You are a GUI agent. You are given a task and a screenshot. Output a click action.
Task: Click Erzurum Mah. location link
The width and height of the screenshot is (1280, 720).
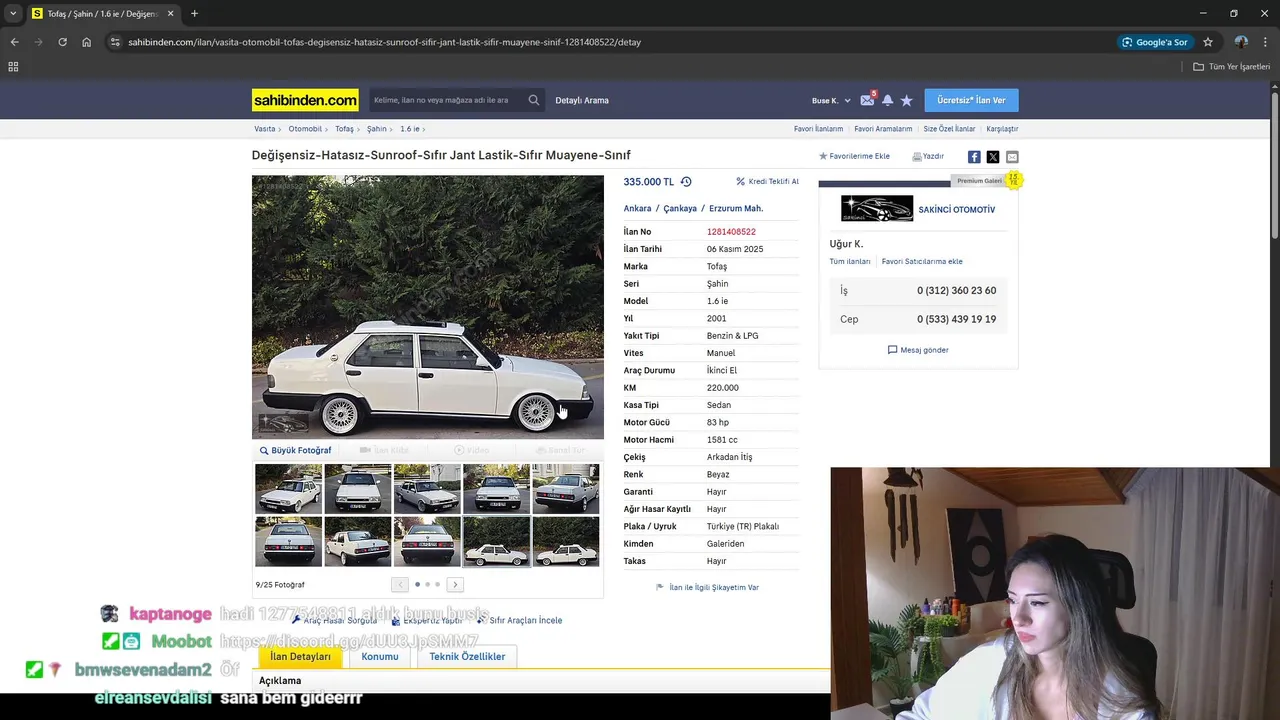[x=736, y=209]
